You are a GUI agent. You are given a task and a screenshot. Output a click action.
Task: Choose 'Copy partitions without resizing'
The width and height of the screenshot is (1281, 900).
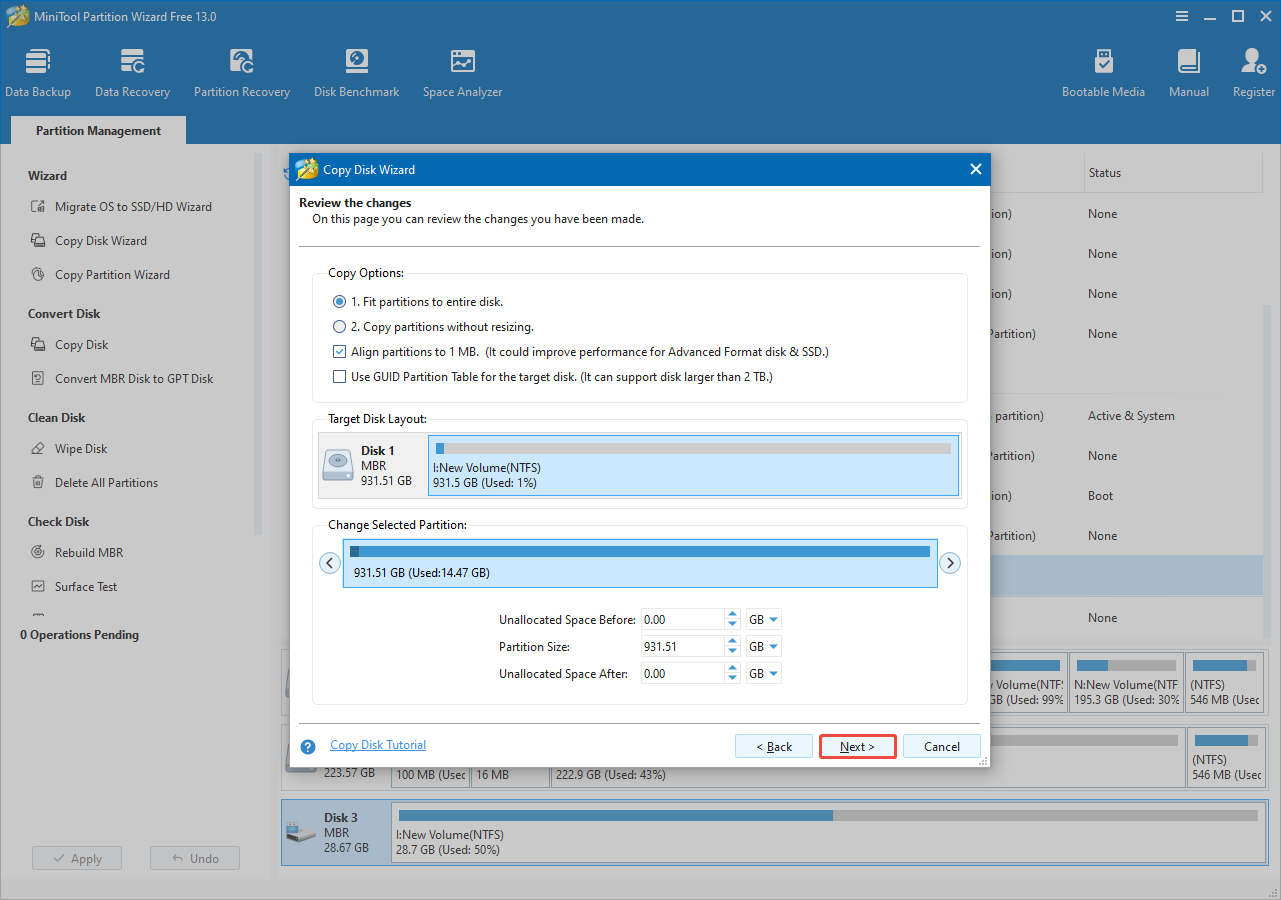[x=339, y=327]
